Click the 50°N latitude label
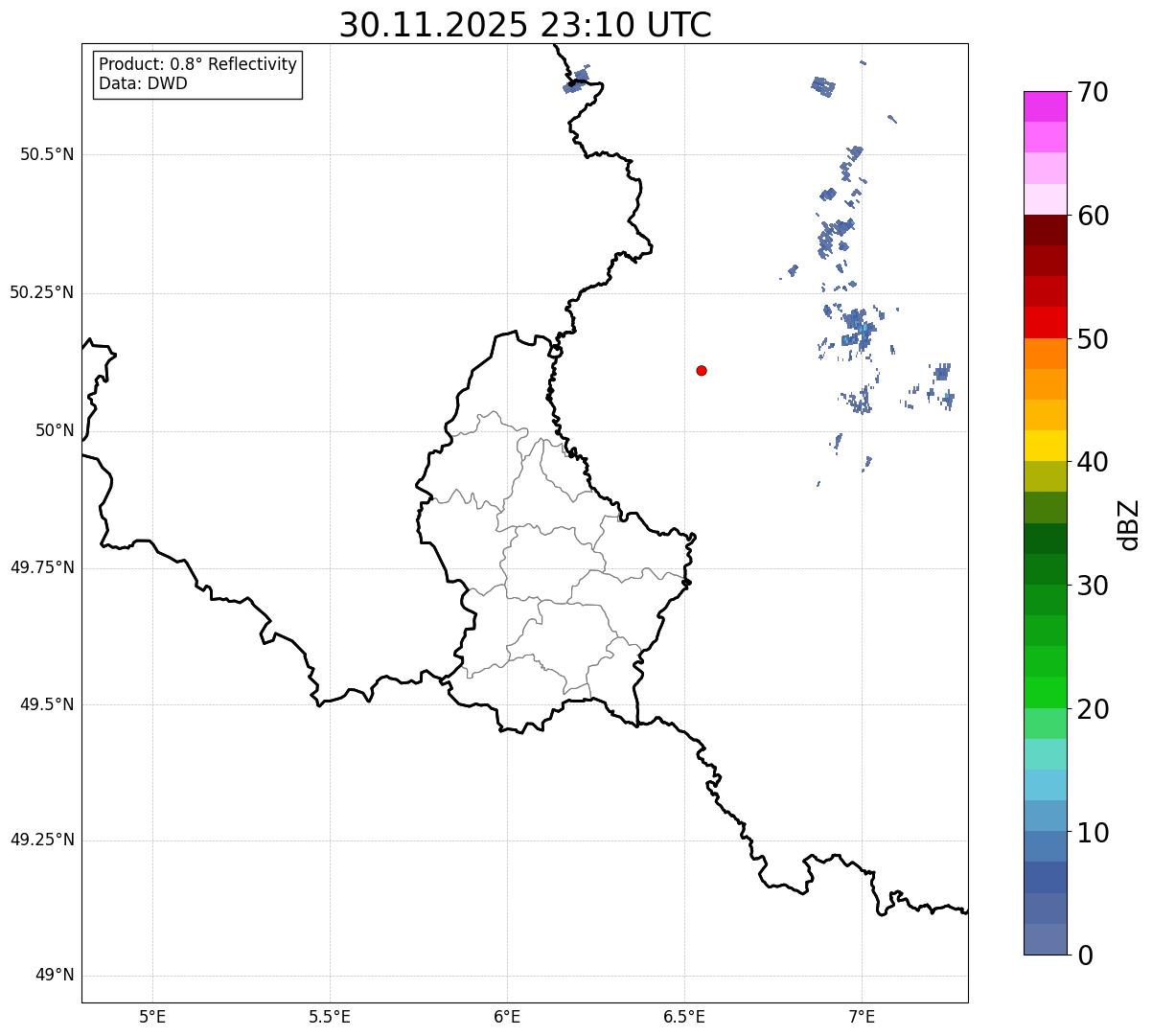This screenshot has height=1036, width=1152. (55, 430)
